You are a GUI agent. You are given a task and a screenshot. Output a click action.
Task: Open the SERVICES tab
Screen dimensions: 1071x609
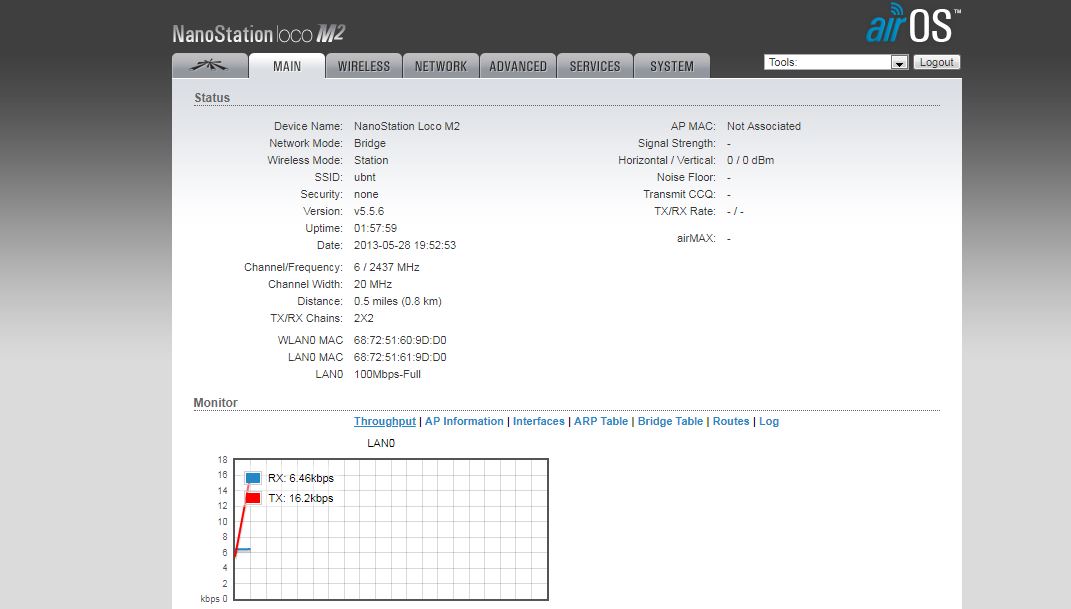(595, 66)
